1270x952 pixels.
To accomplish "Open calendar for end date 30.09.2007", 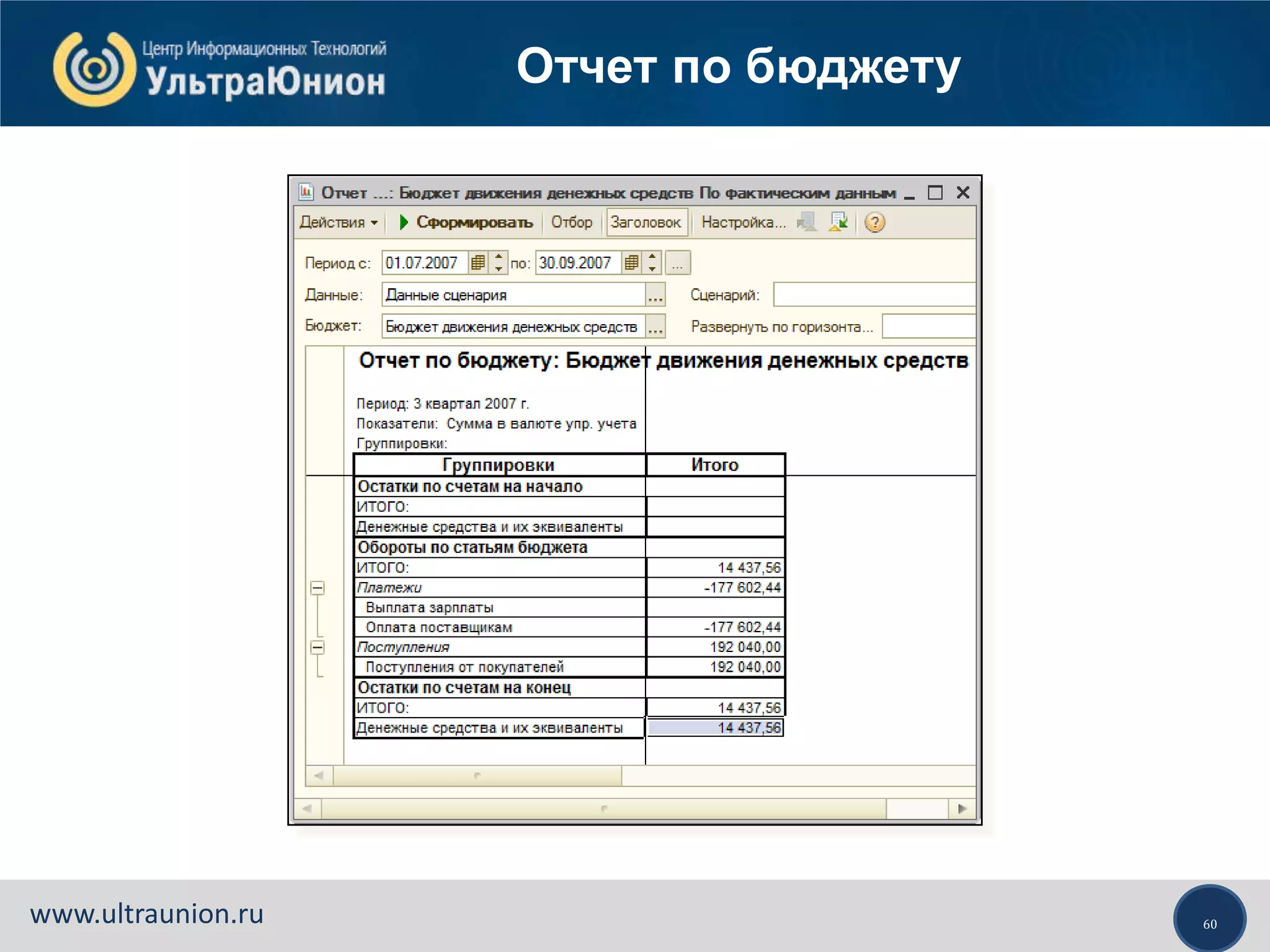I will pyautogui.click(x=631, y=263).
